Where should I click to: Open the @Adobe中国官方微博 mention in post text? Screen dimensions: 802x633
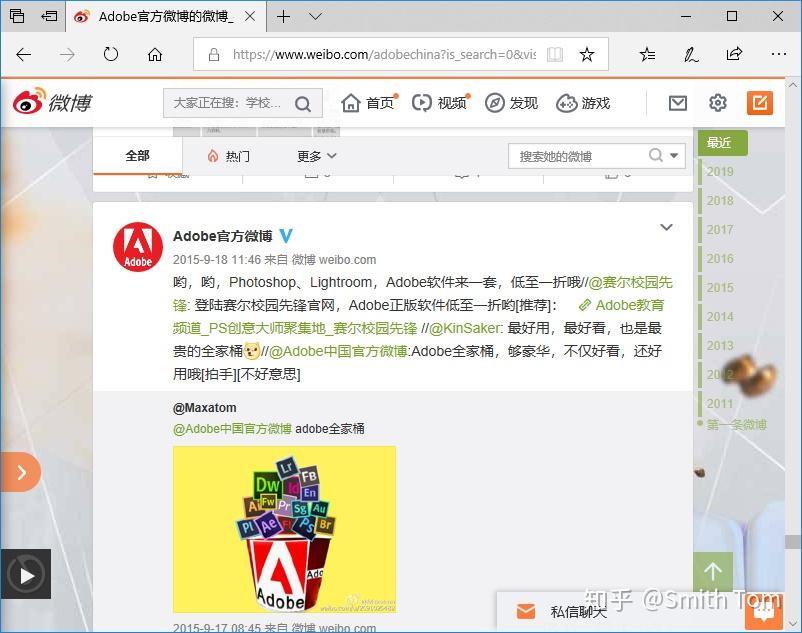click(338, 351)
